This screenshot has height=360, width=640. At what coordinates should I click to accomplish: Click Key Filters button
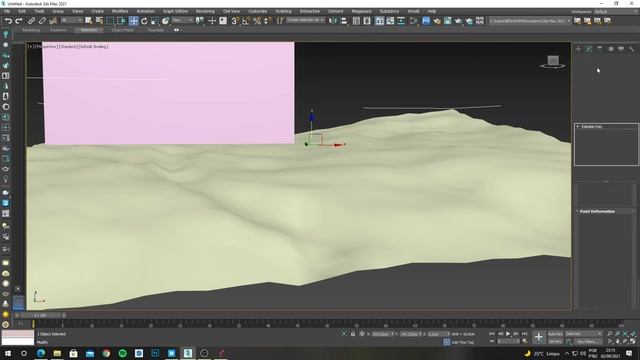[x=588, y=342]
